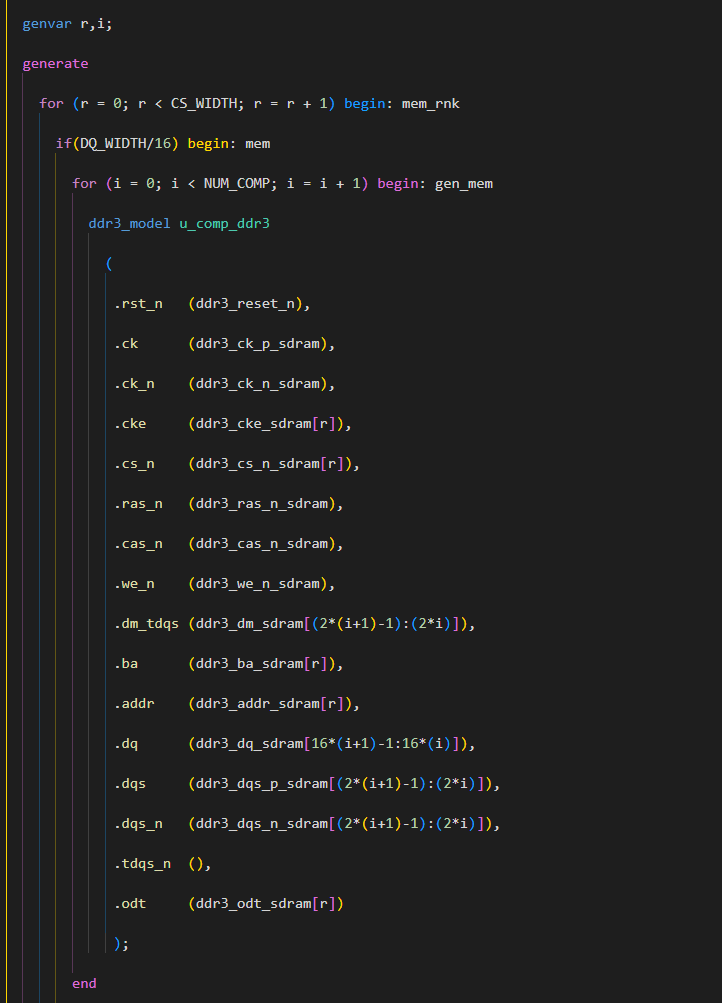The image size is (722, 1003).
Task: Click the 'ddr3_dm_sdram' signal name
Action: tap(249, 624)
